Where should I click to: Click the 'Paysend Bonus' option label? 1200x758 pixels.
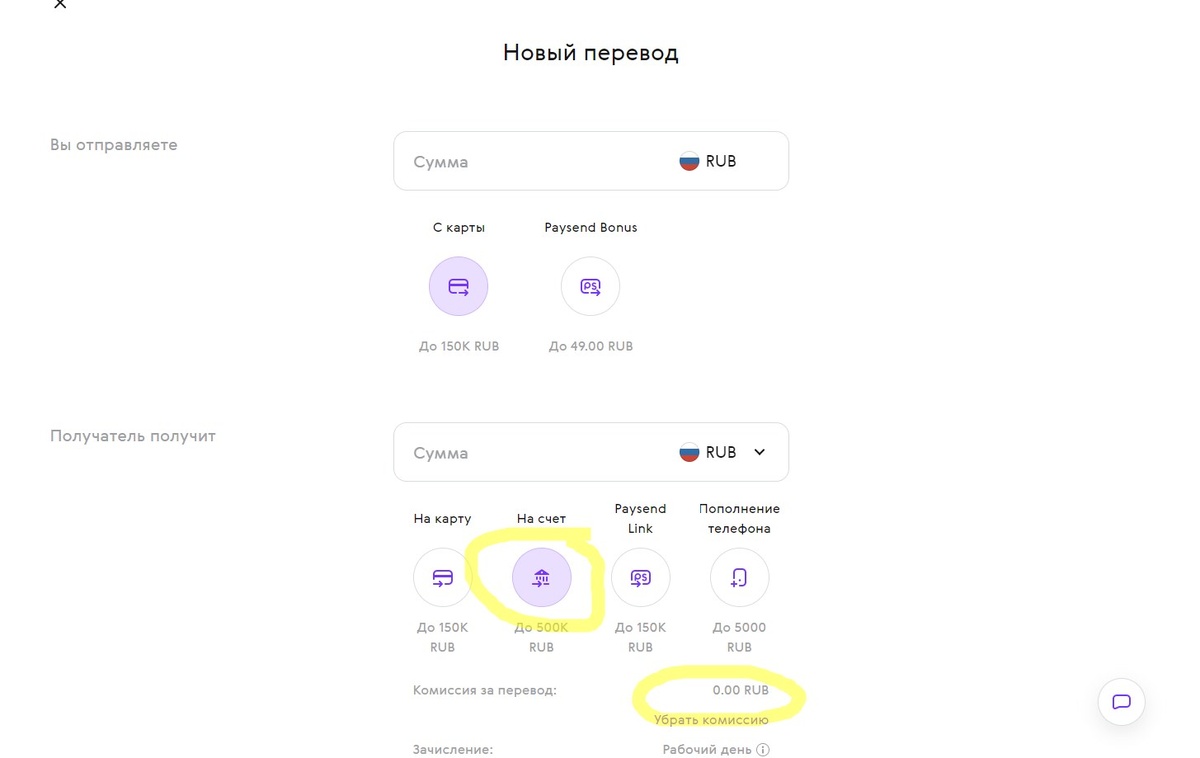pos(590,227)
